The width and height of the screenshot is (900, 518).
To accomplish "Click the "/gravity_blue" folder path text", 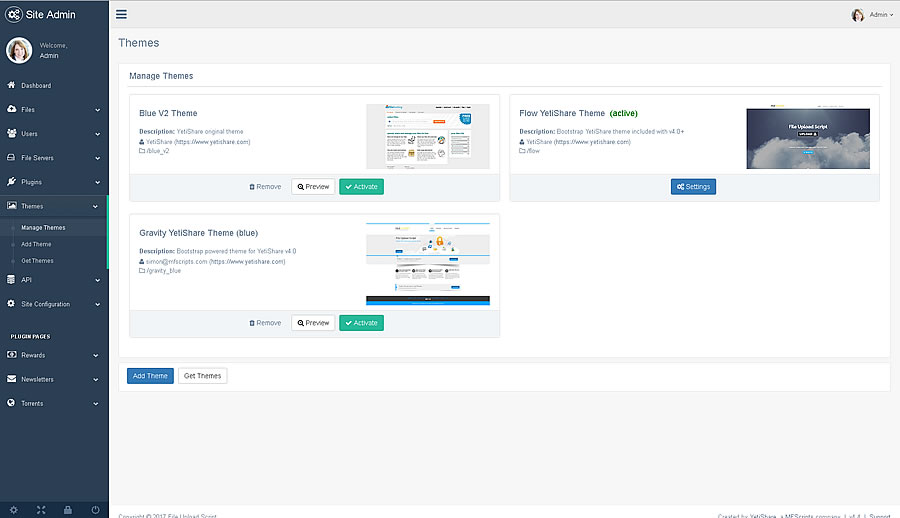I will point(164,270).
